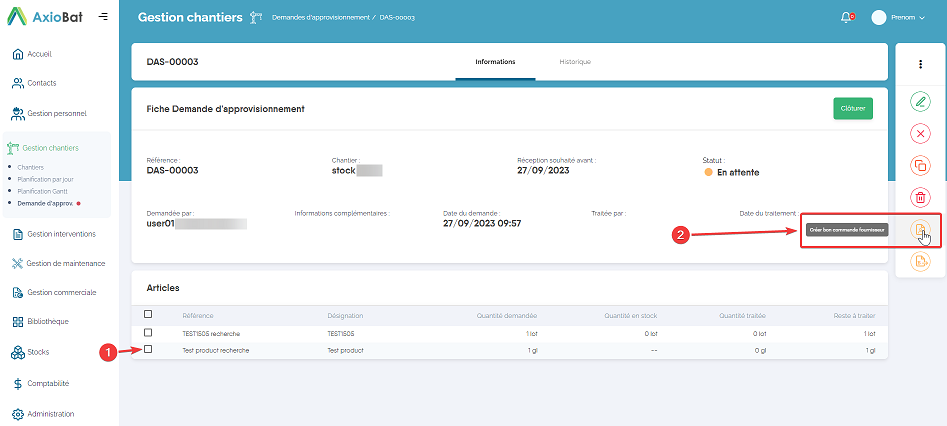Screen dimensions: 947x426
Task: Expand the Gestion interventions menu
Action: click(x=60, y=234)
